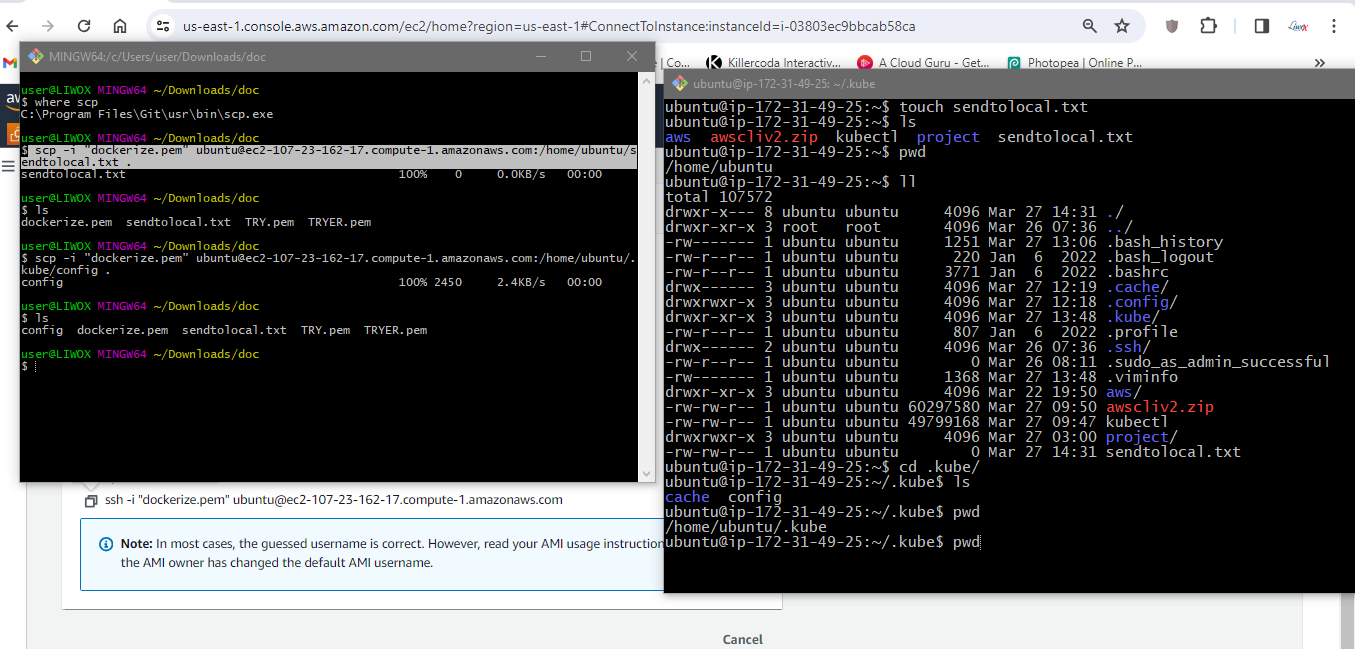The width and height of the screenshot is (1355, 649).
Task: Copy the ssh command with copy icon
Action: tap(91, 500)
